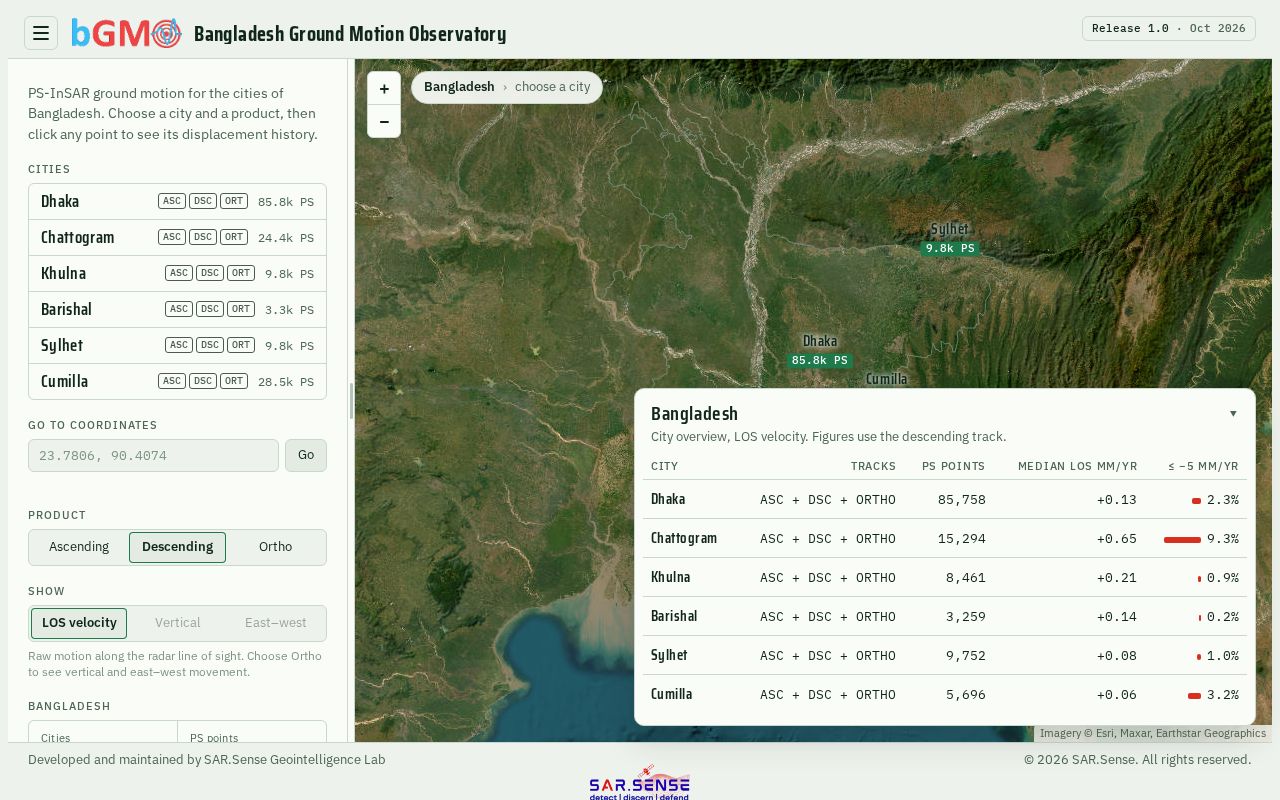Select the Ascending product

click(x=79, y=547)
